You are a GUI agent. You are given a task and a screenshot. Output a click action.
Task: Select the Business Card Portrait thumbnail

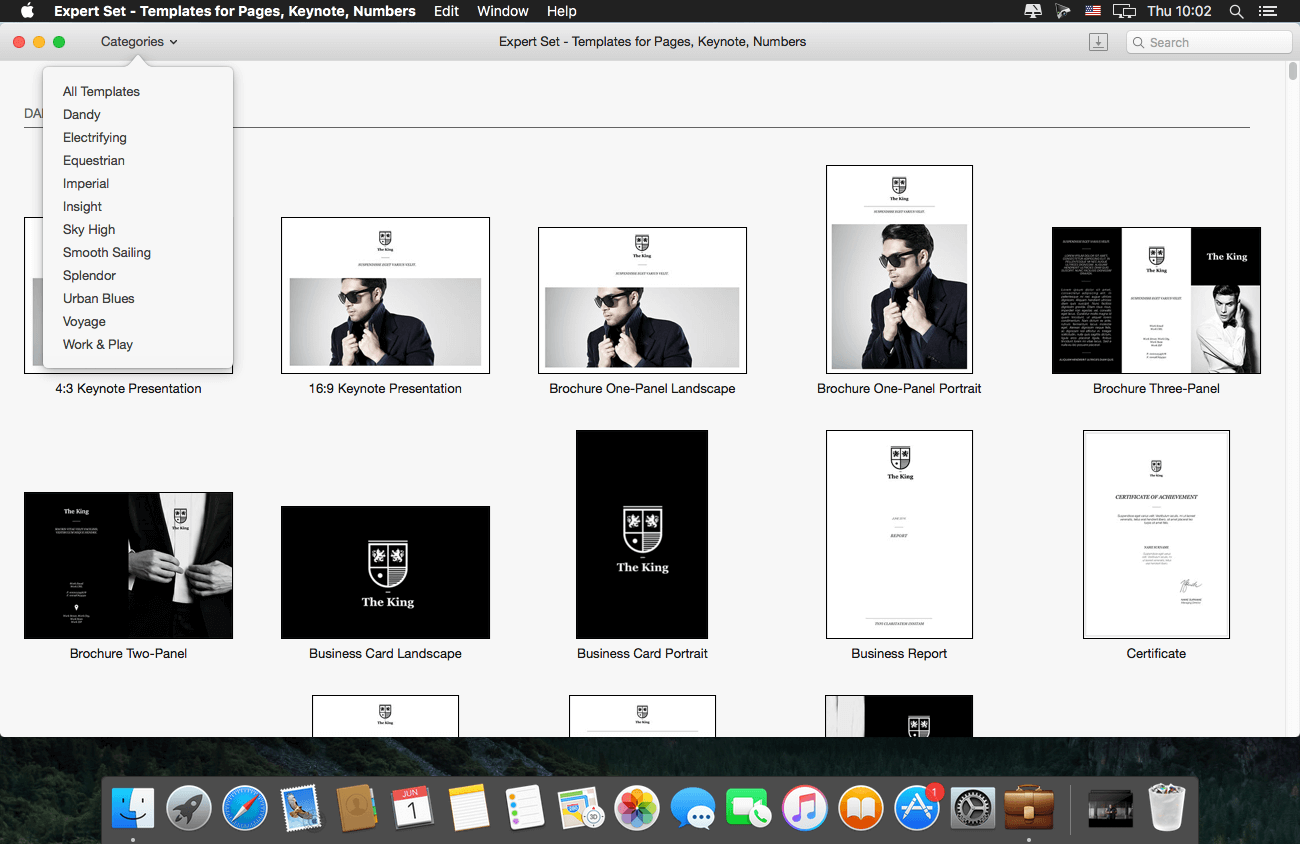click(x=642, y=534)
